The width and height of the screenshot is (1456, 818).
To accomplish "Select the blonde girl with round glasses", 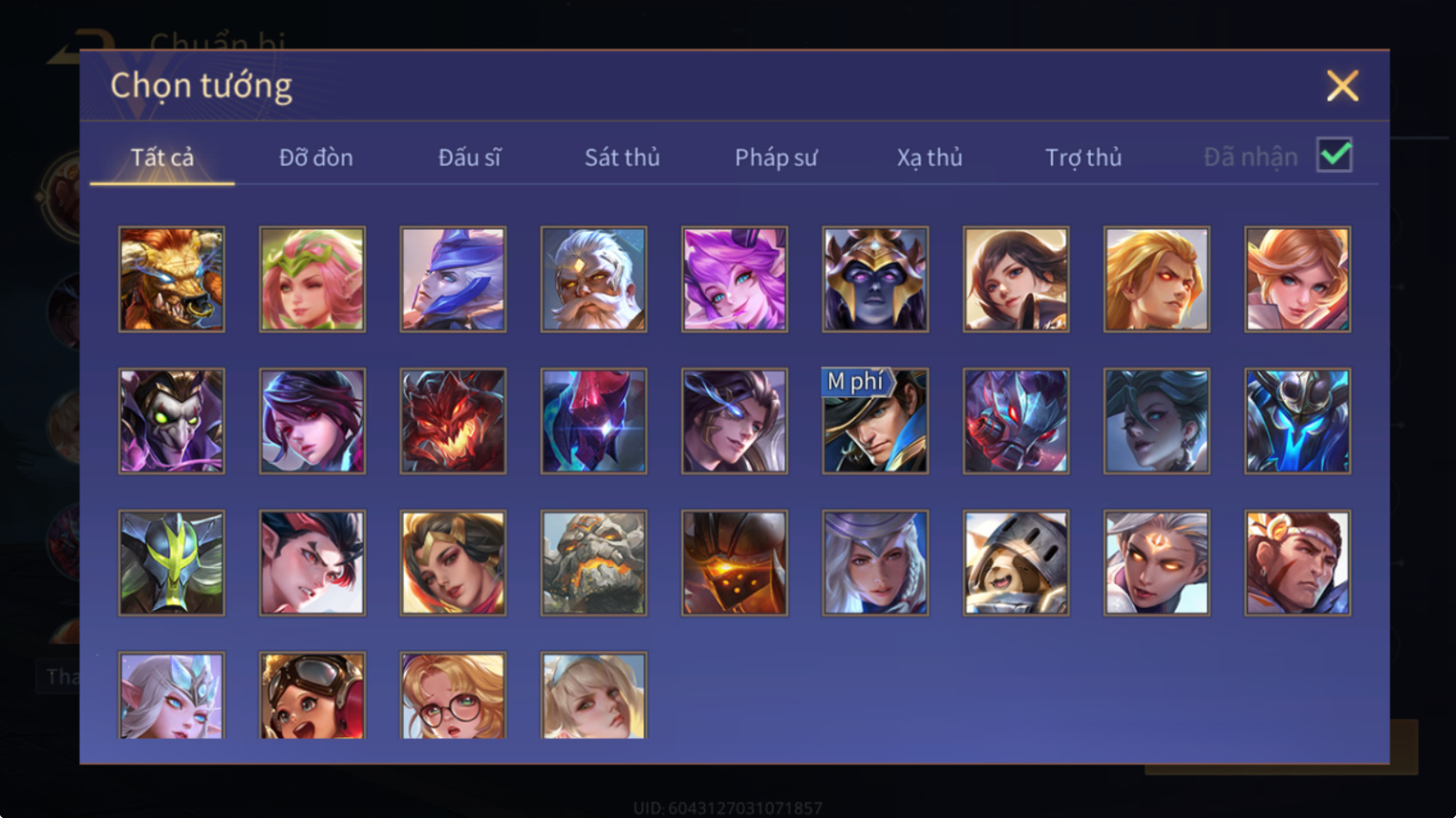I will point(452,695).
